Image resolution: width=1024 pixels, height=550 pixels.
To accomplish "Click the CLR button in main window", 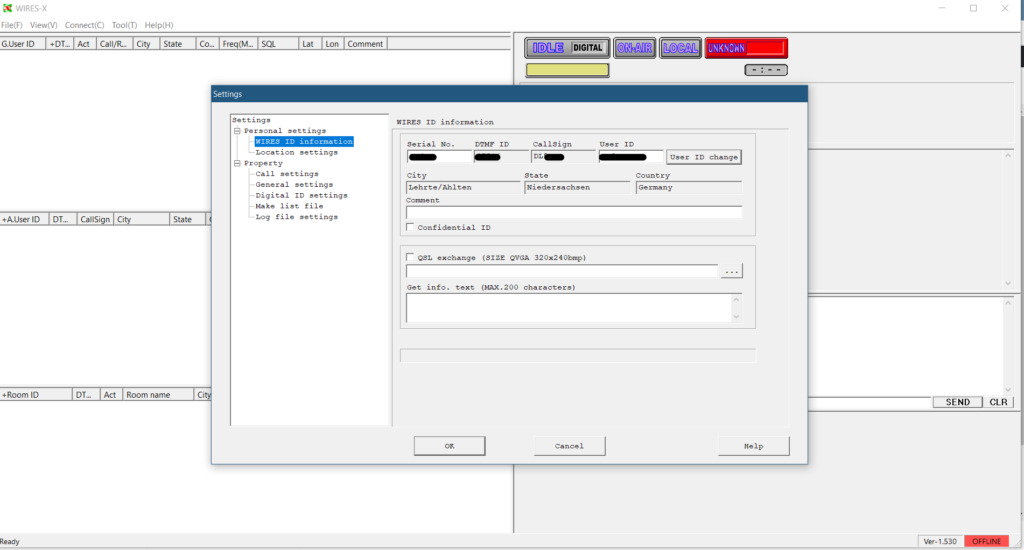I will (x=998, y=402).
